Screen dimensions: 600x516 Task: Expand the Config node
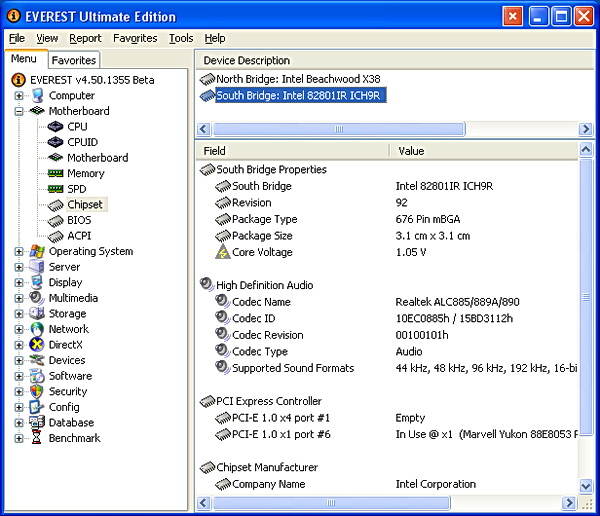(x=19, y=407)
